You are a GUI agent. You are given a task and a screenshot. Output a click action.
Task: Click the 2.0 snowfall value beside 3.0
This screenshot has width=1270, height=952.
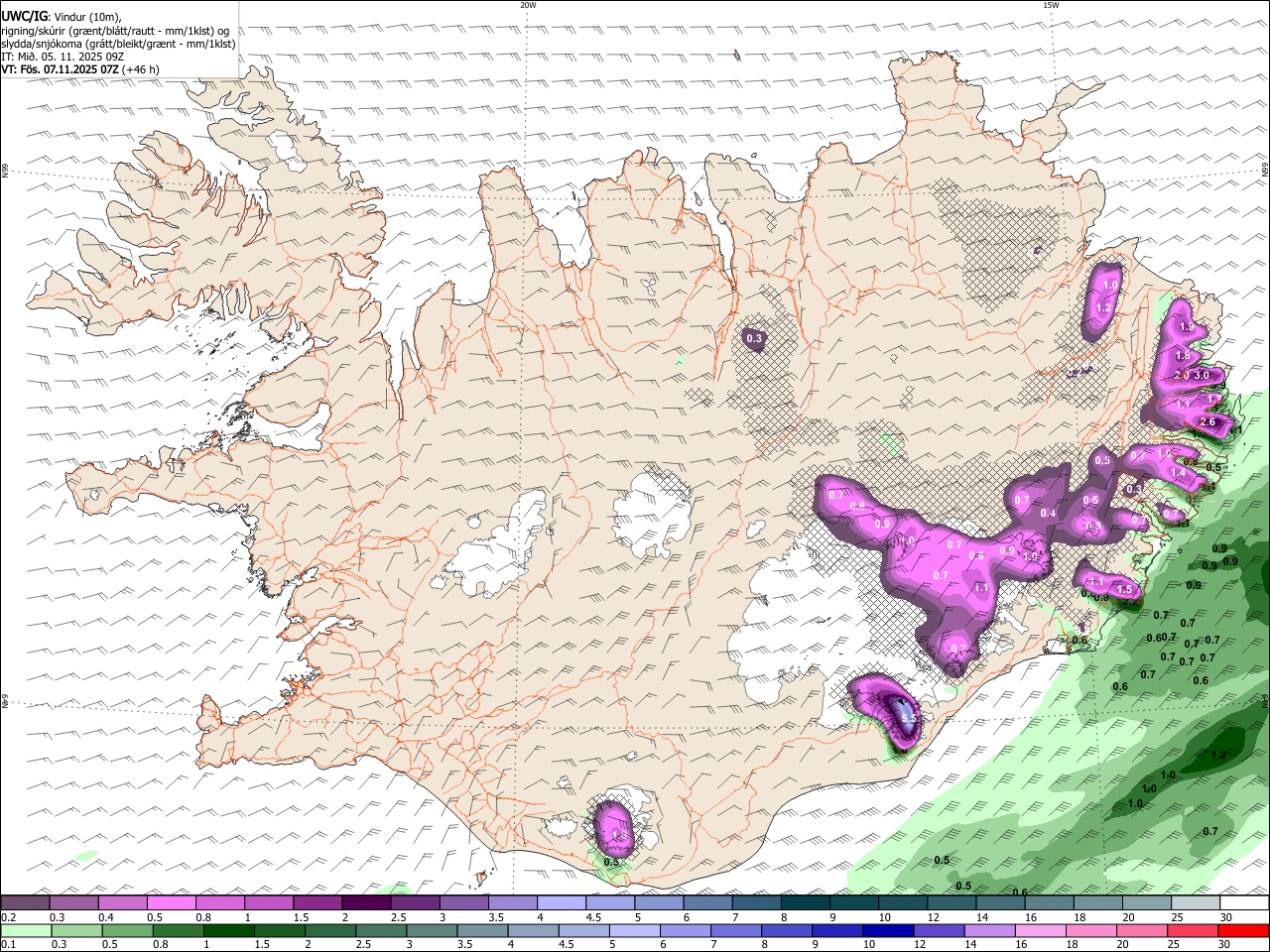pos(1181,375)
